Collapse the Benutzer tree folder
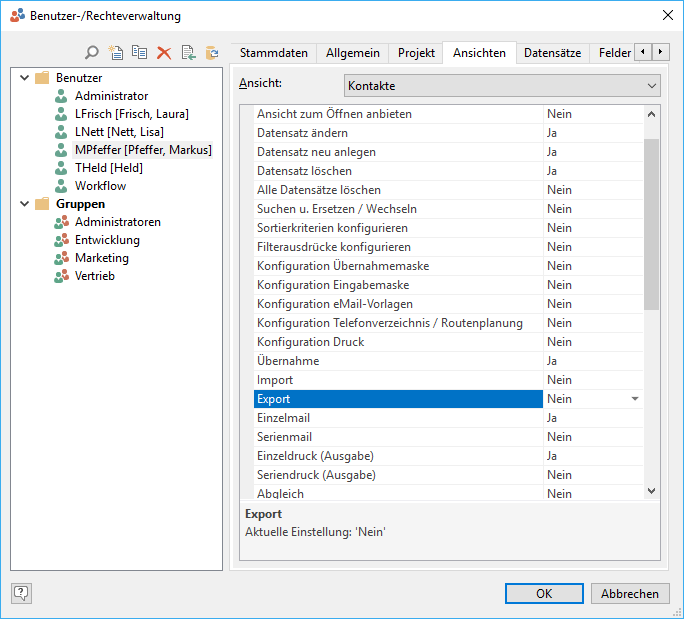This screenshot has width=684, height=619. coord(23,78)
